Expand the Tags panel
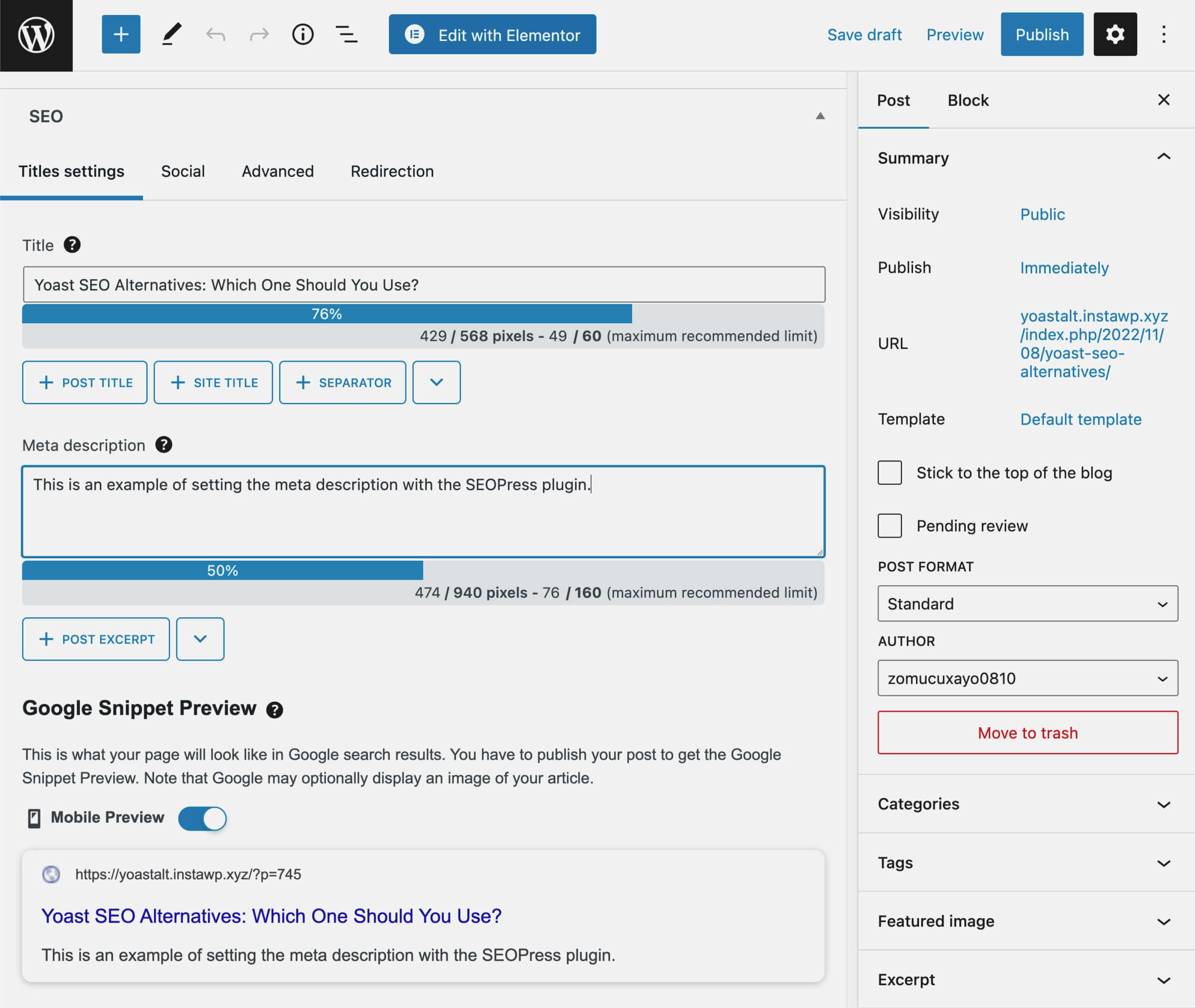The image size is (1195, 1008). coord(1026,862)
